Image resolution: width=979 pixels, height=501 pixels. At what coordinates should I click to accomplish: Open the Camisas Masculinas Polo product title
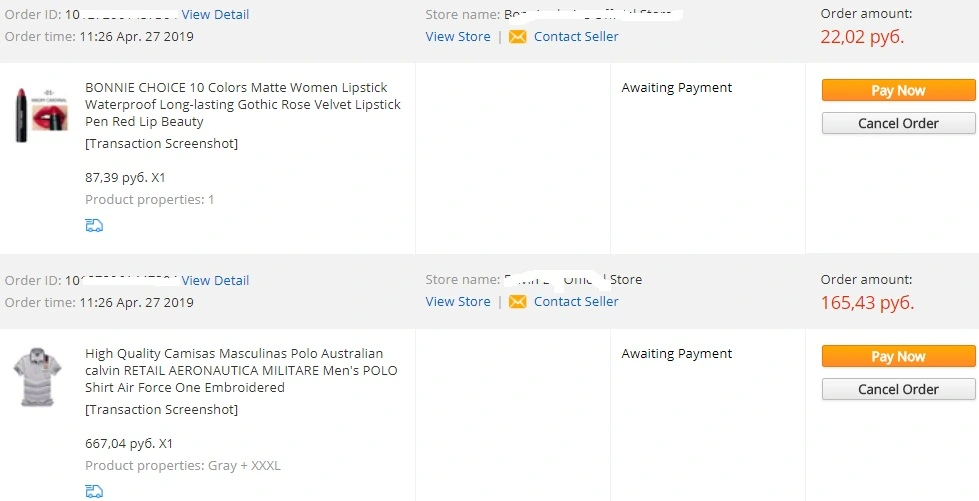tap(242, 370)
